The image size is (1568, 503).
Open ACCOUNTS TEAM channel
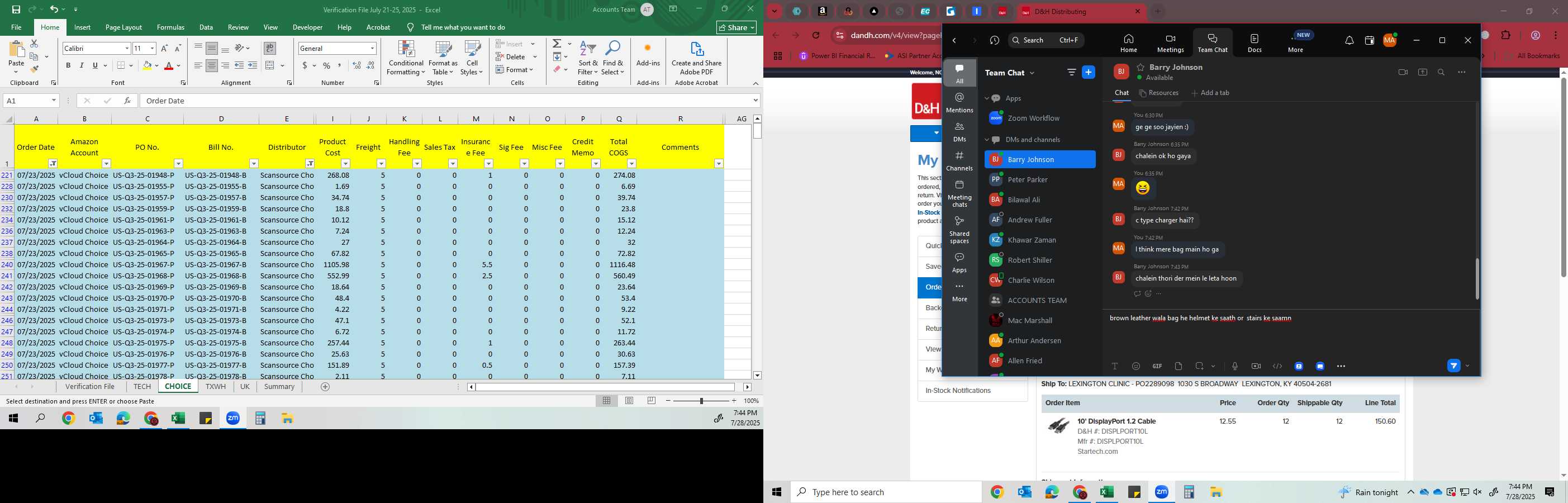pyautogui.click(x=1039, y=300)
